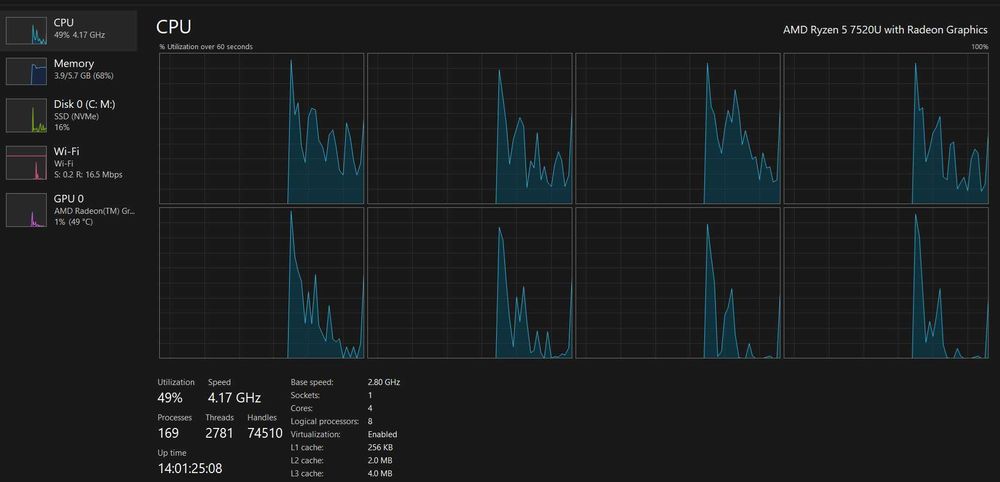
Task: Click the AMD Ryzen 5 7520U processor name
Action: [x=885, y=30]
